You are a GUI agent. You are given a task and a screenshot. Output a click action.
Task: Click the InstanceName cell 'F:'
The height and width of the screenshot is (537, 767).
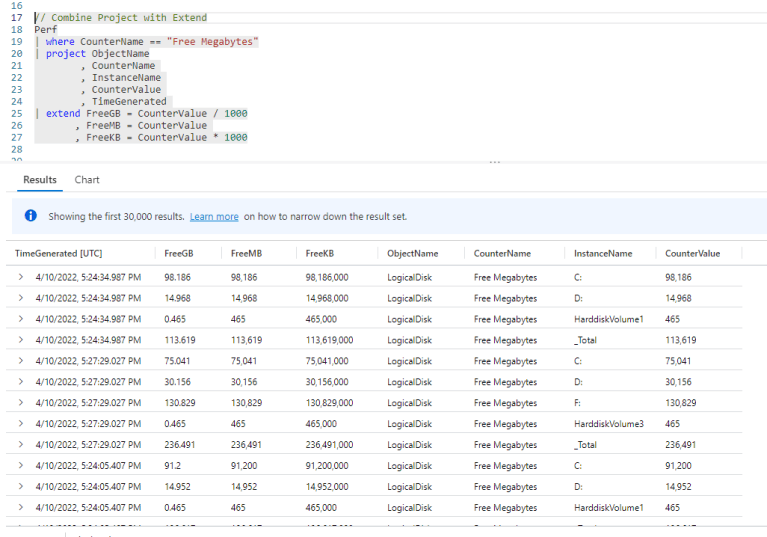point(577,403)
